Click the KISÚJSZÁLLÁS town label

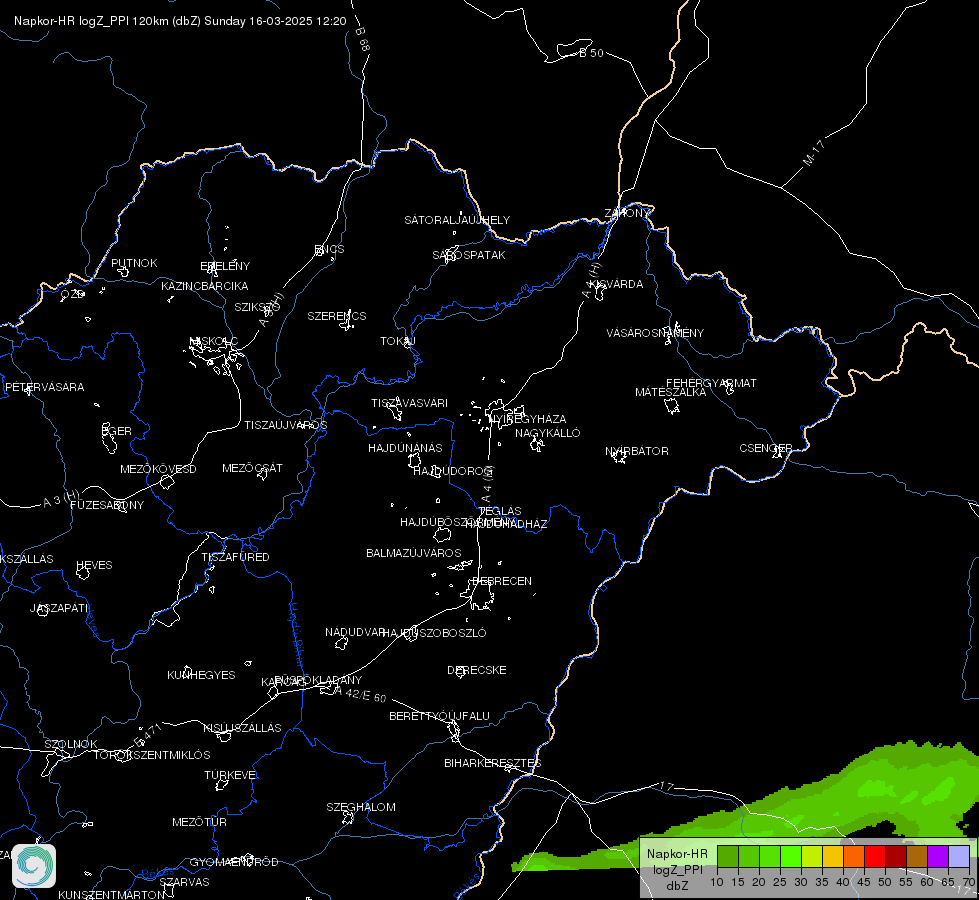click(x=242, y=728)
